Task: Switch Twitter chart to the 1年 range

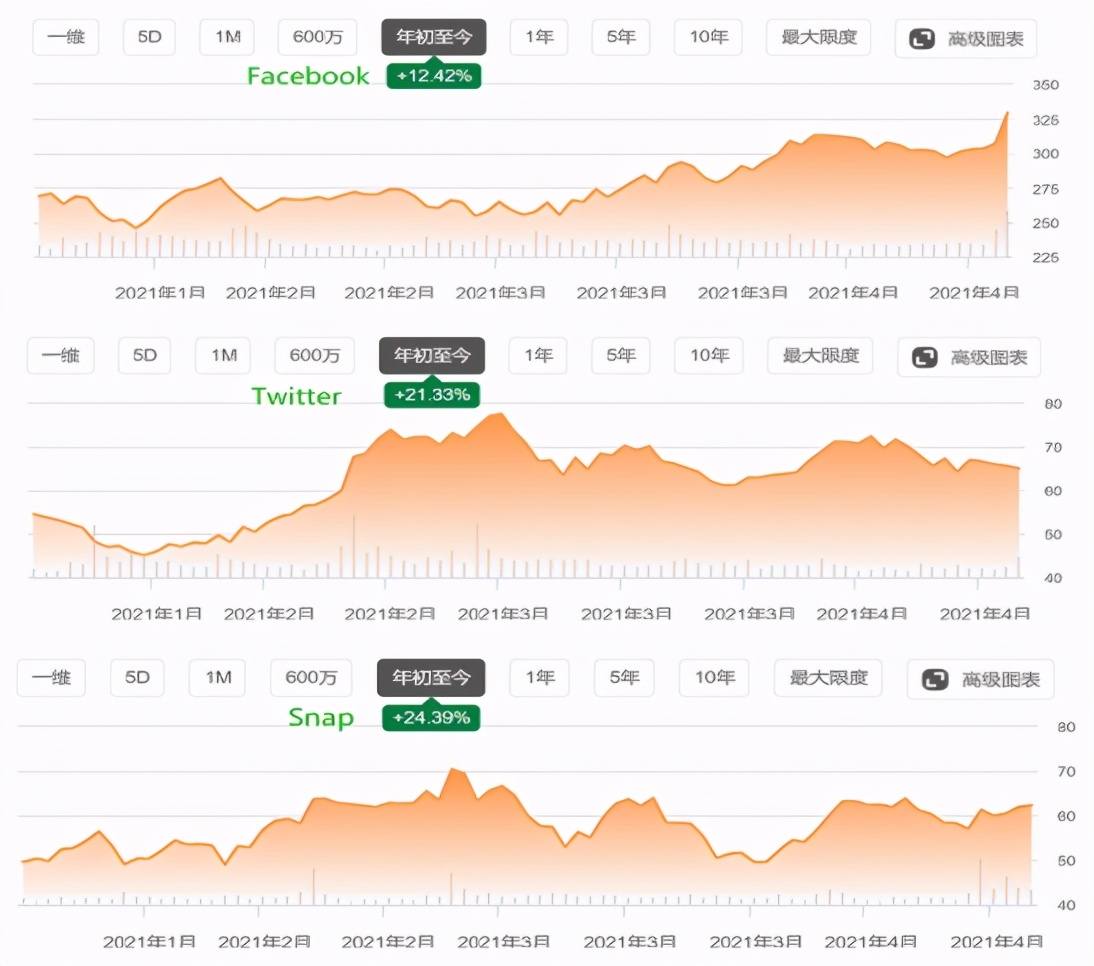Action: (x=538, y=355)
